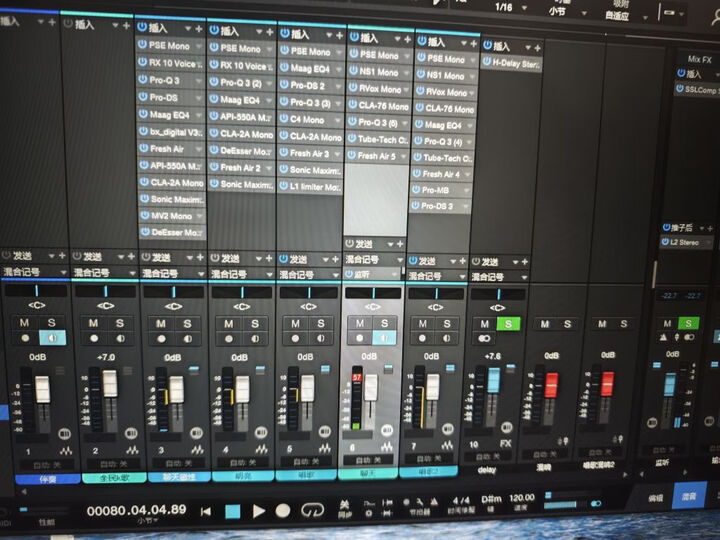Viewport: 720px width, 540px height.
Task: Open the insert menu arrow on channel 4
Action: 259,32
